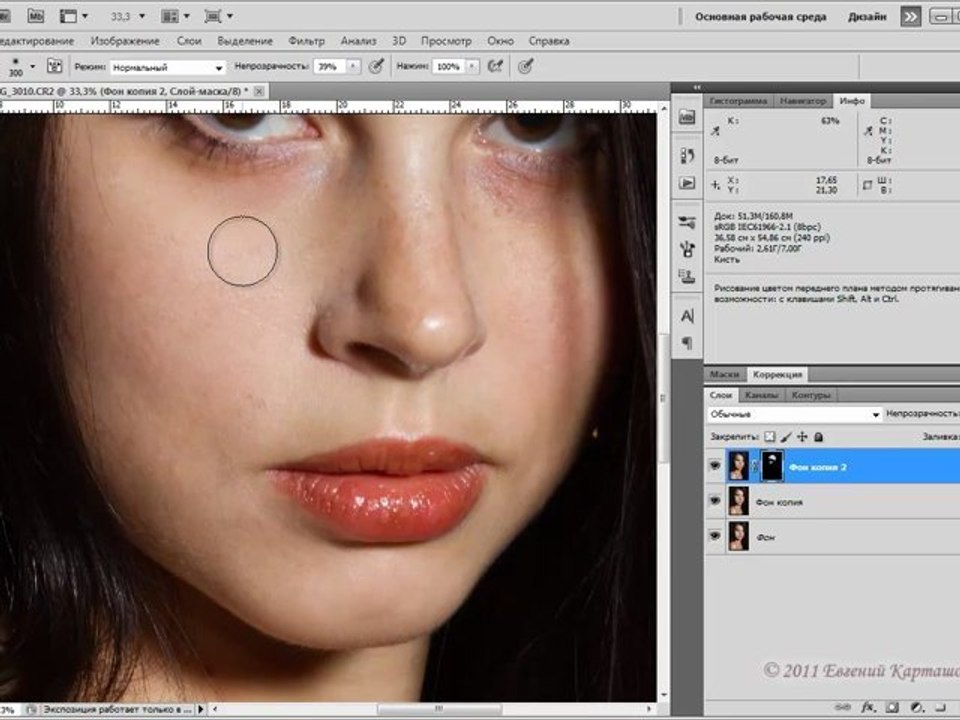Open the brush Режим mode dropdown
This screenshot has height=720, width=960.
pyautogui.click(x=168, y=67)
